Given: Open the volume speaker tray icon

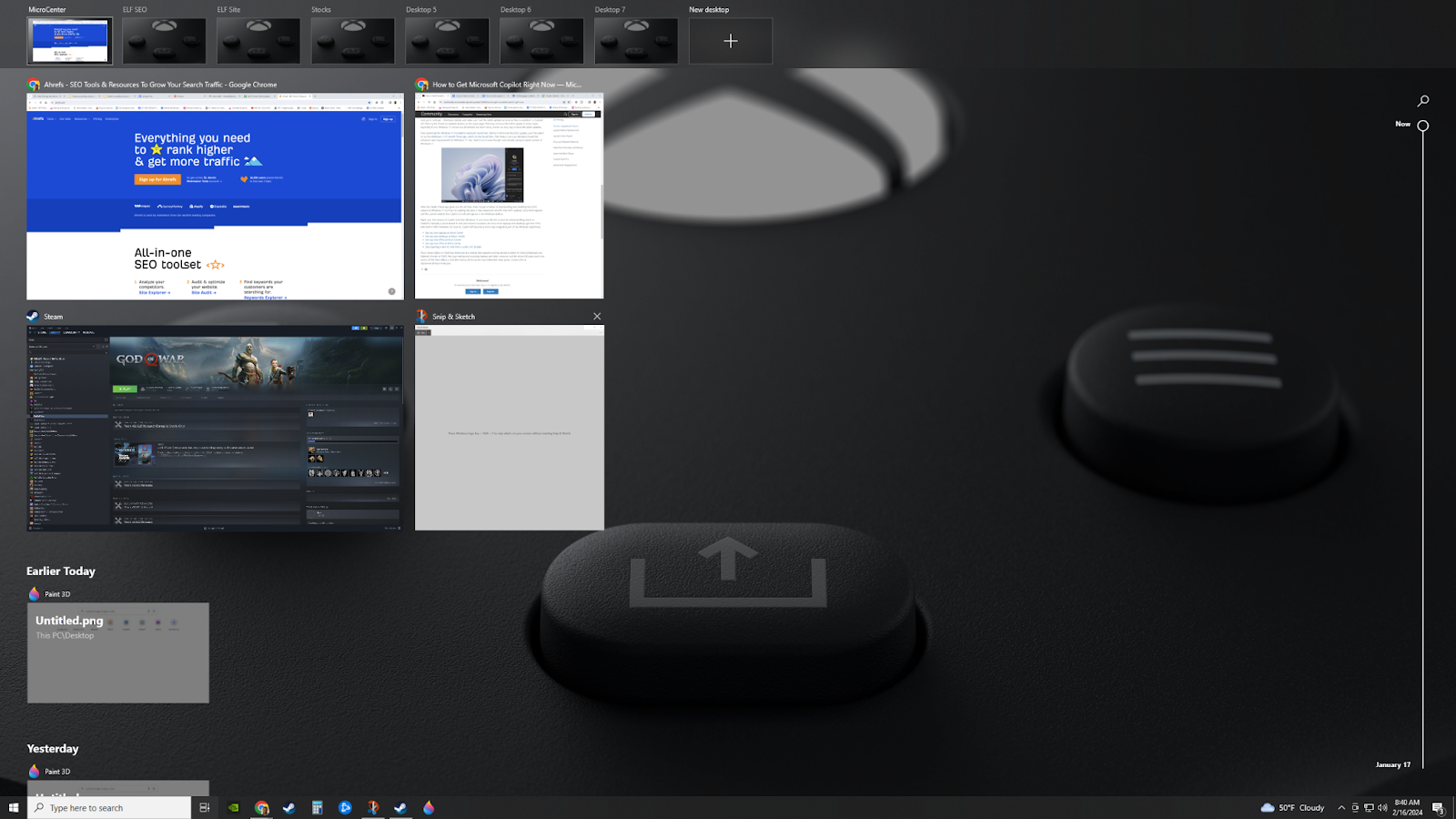Looking at the screenshot, I should [x=1382, y=808].
